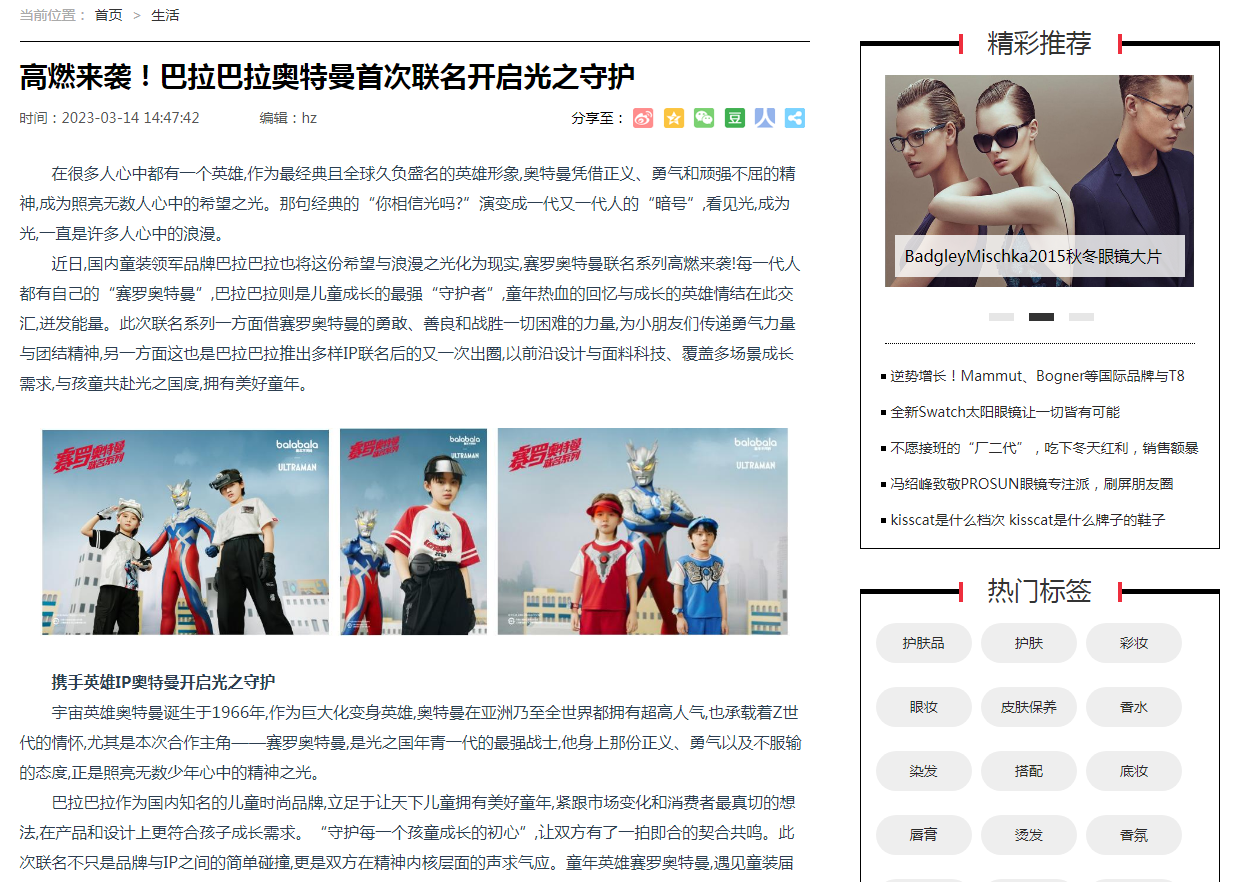Share to Qzone with the star icon

[x=674, y=118]
